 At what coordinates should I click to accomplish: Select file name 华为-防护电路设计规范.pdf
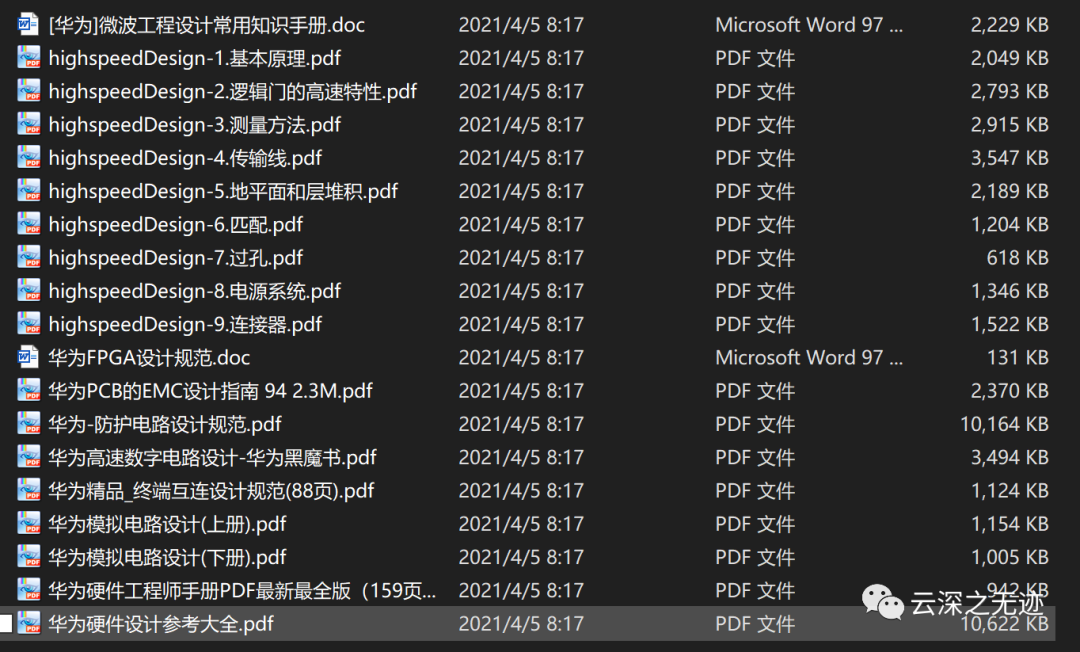pyautogui.click(x=165, y=424)
